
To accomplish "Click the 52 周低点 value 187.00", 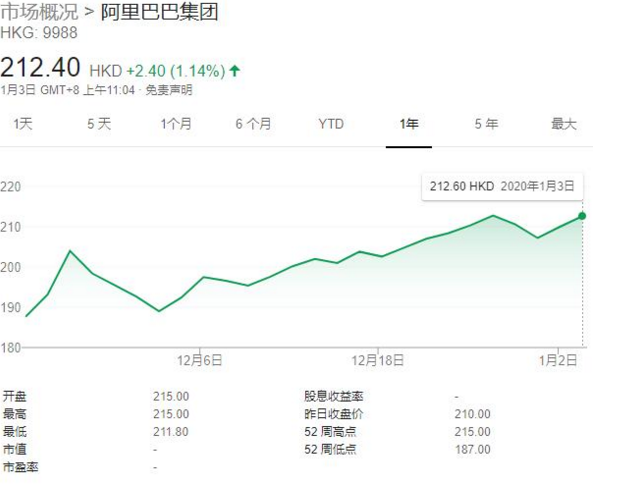I will (472, 450).
